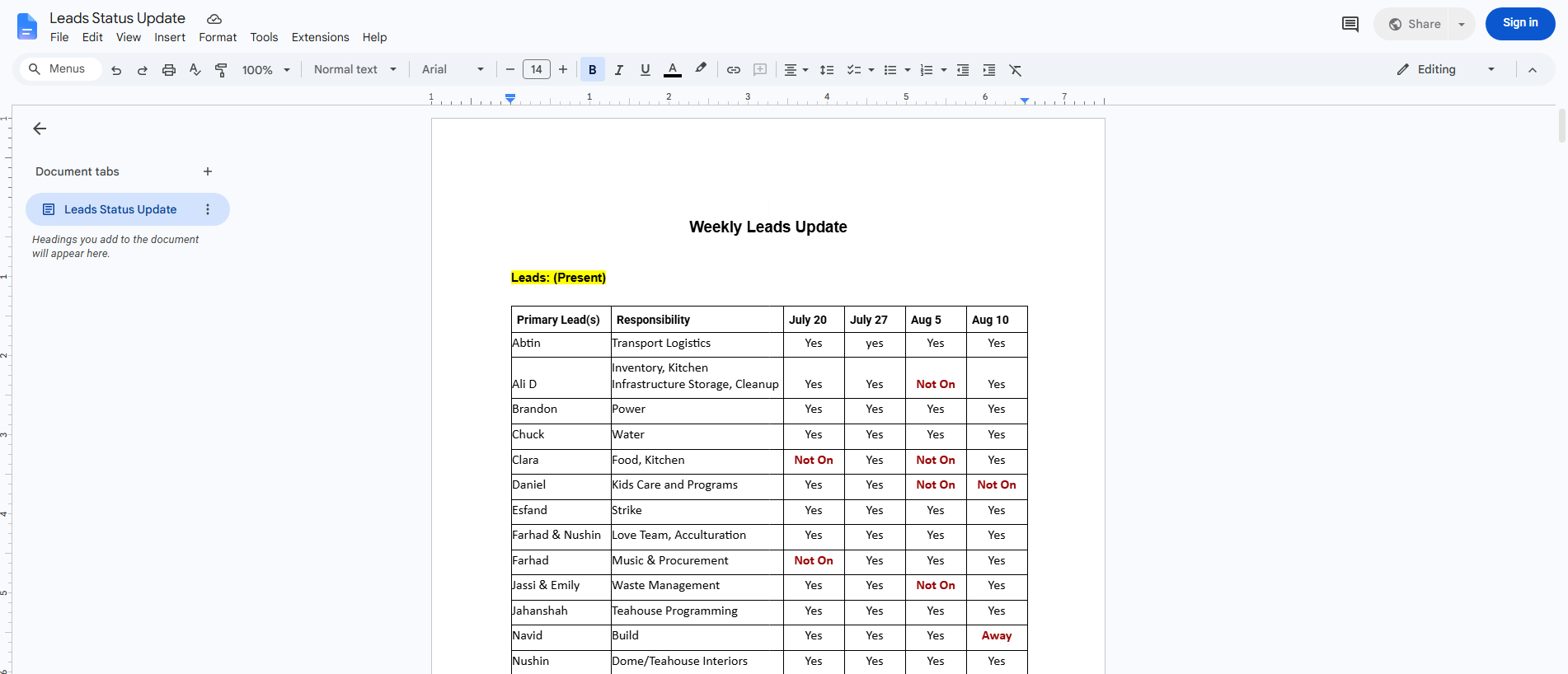Toggle italic formatting

point(619,70)
